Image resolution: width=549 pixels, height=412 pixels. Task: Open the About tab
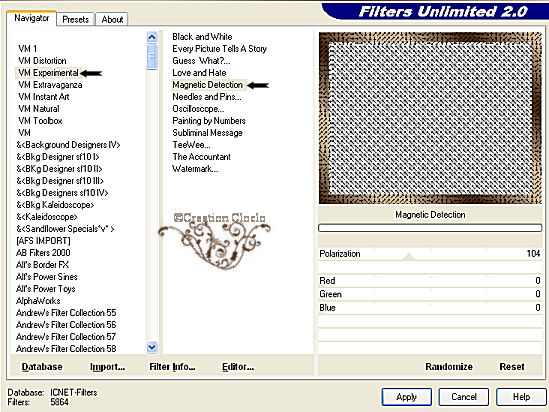(x=112, y=19)
